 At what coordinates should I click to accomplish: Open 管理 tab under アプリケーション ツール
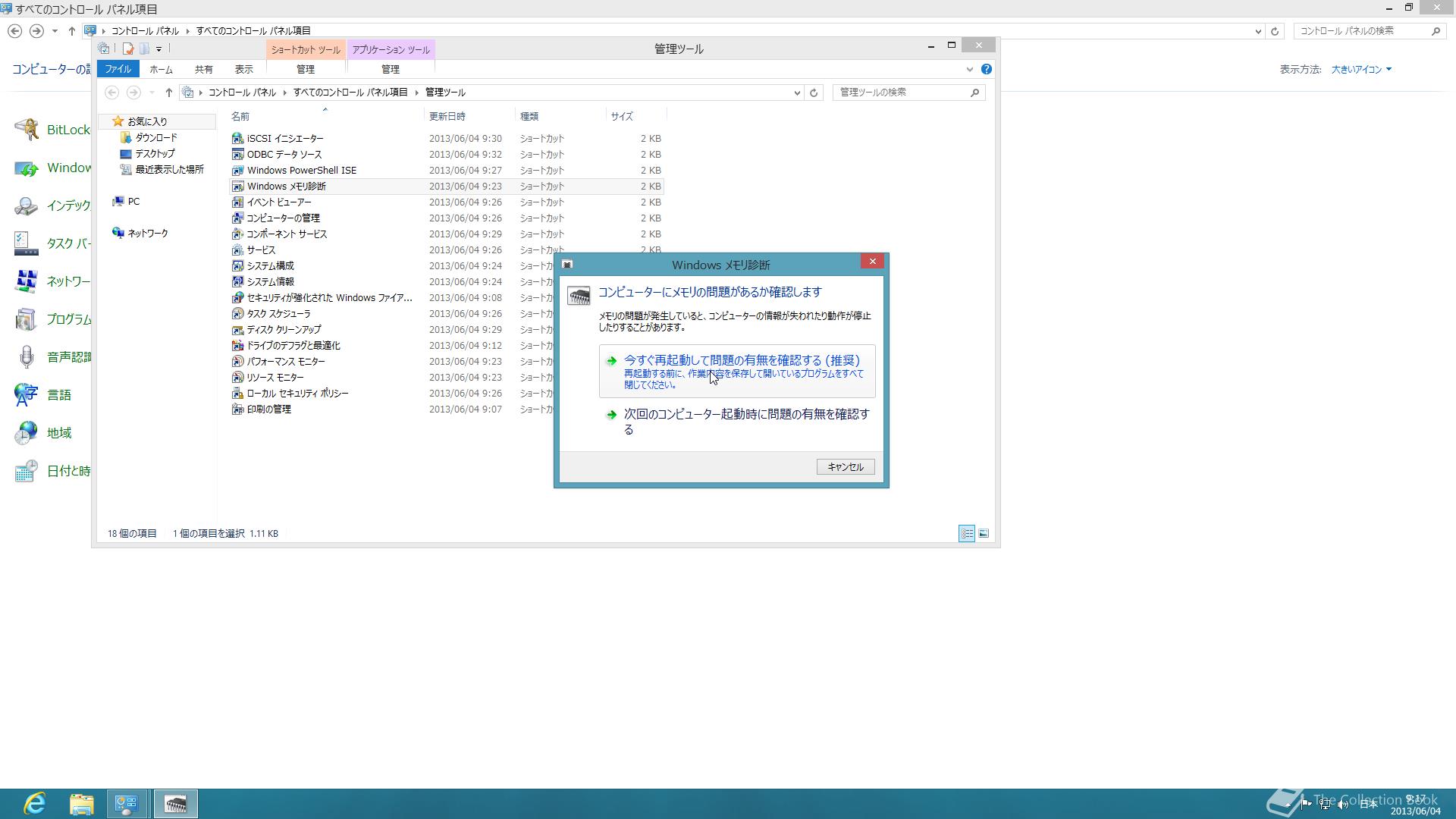point(391,69)
